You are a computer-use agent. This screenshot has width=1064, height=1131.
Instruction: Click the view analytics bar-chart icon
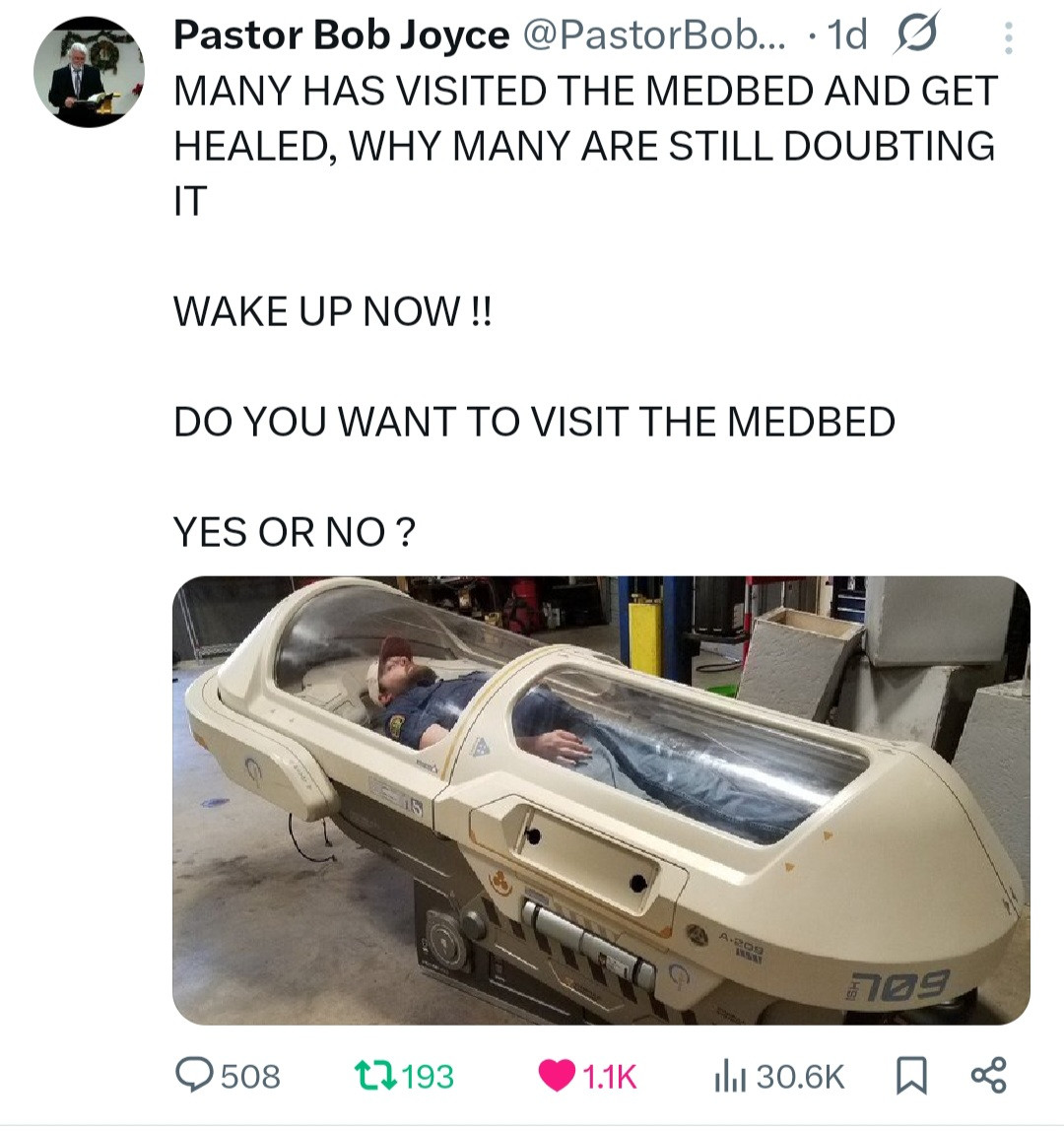tap(729, 1076)
